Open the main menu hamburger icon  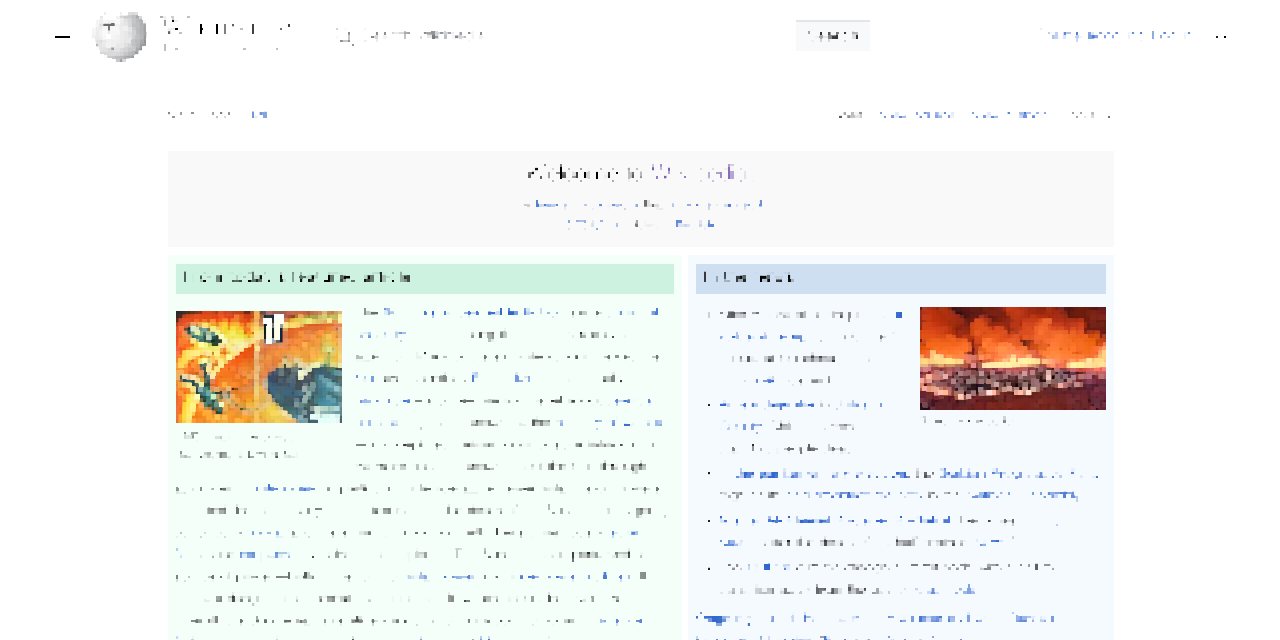(x=63, y=36)
